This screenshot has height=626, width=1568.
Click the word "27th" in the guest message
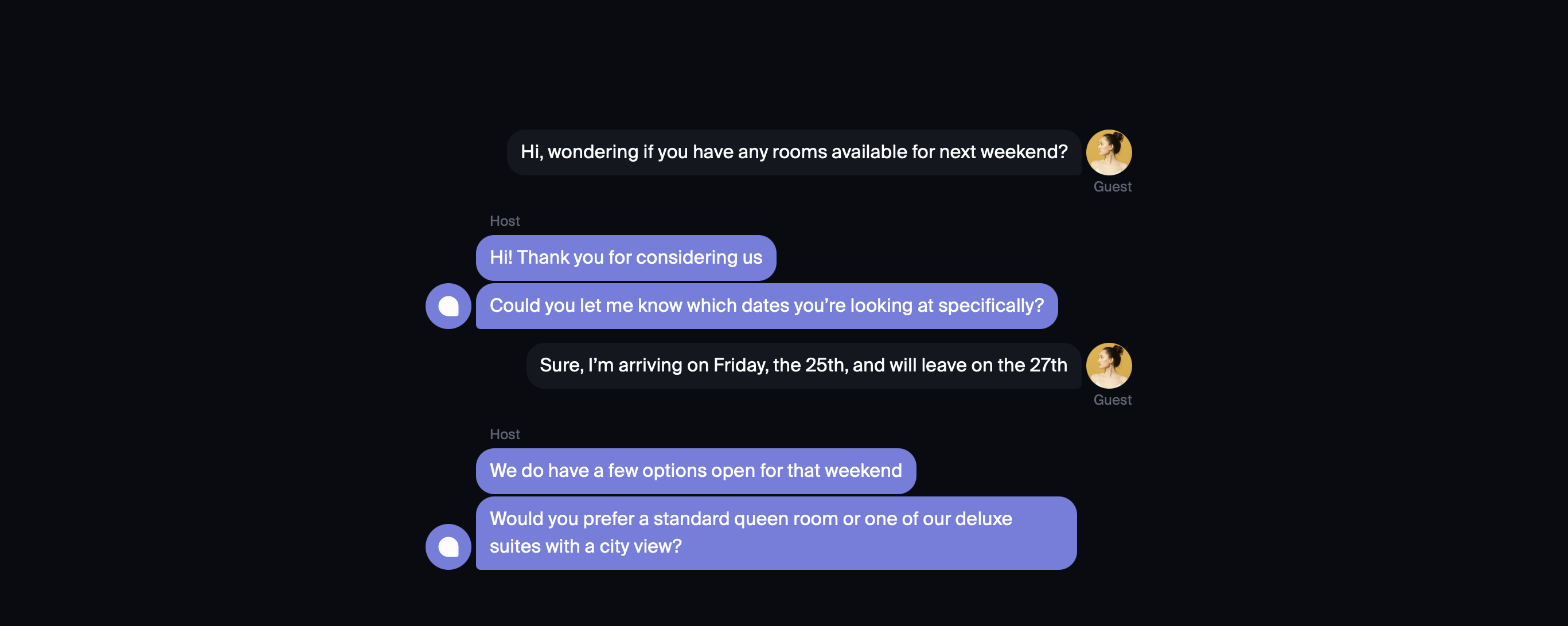pos(1048,366)
